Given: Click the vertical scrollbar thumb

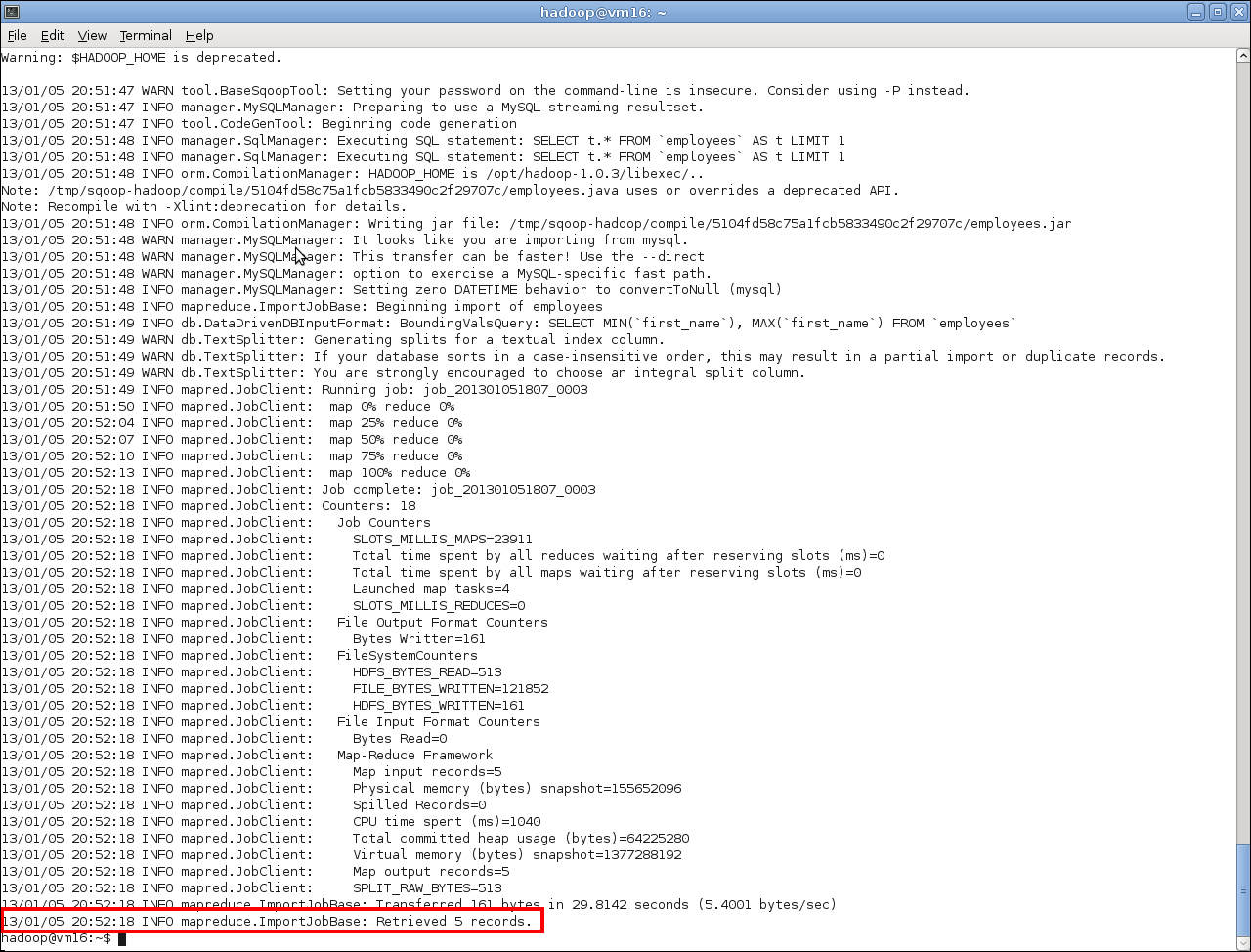Looking at the screenshot, I should coord(1242,888).
